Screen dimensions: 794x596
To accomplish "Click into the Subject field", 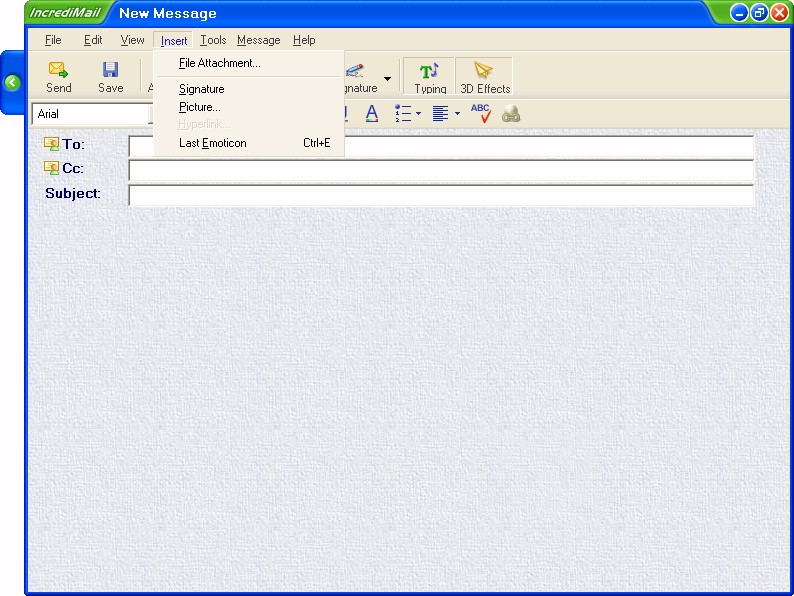I will [x=441, y=195].
